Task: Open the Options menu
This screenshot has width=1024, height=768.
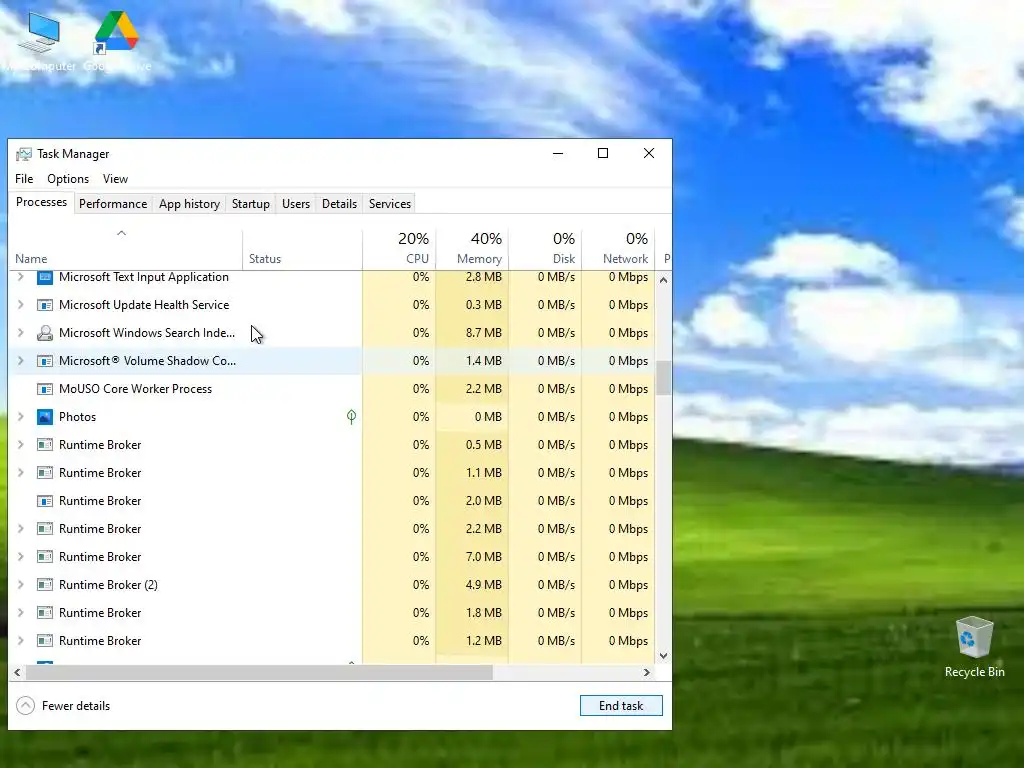Action: coord(68,179)
